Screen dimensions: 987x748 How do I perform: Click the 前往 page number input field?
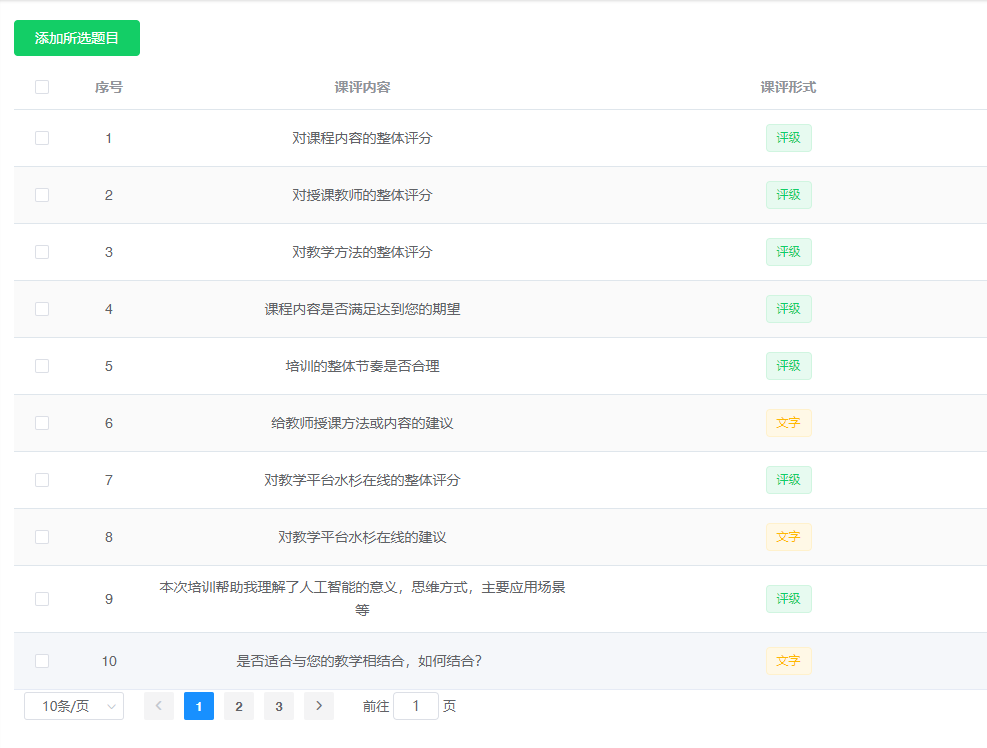tap(415, 706)
